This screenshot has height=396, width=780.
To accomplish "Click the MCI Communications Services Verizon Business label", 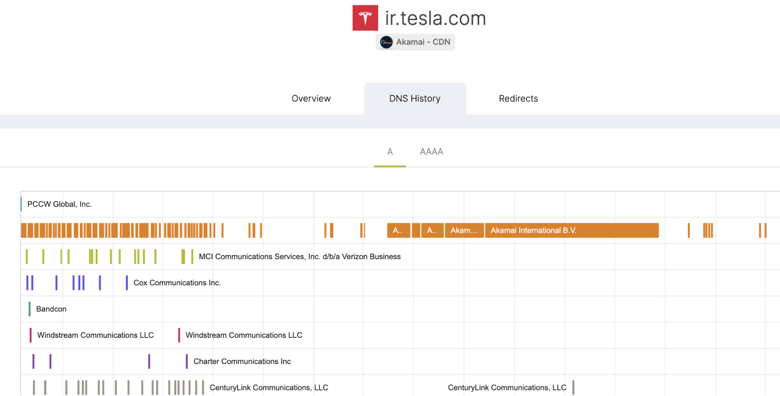I will click(x=299, y=257).
